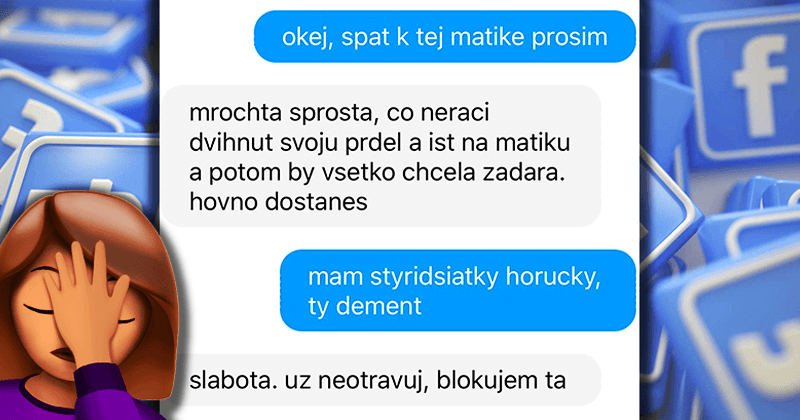800x420 pixels.
Task: Select the blue bubble 'okej, spat k tej matike prosim'
Action: (445, 37)
